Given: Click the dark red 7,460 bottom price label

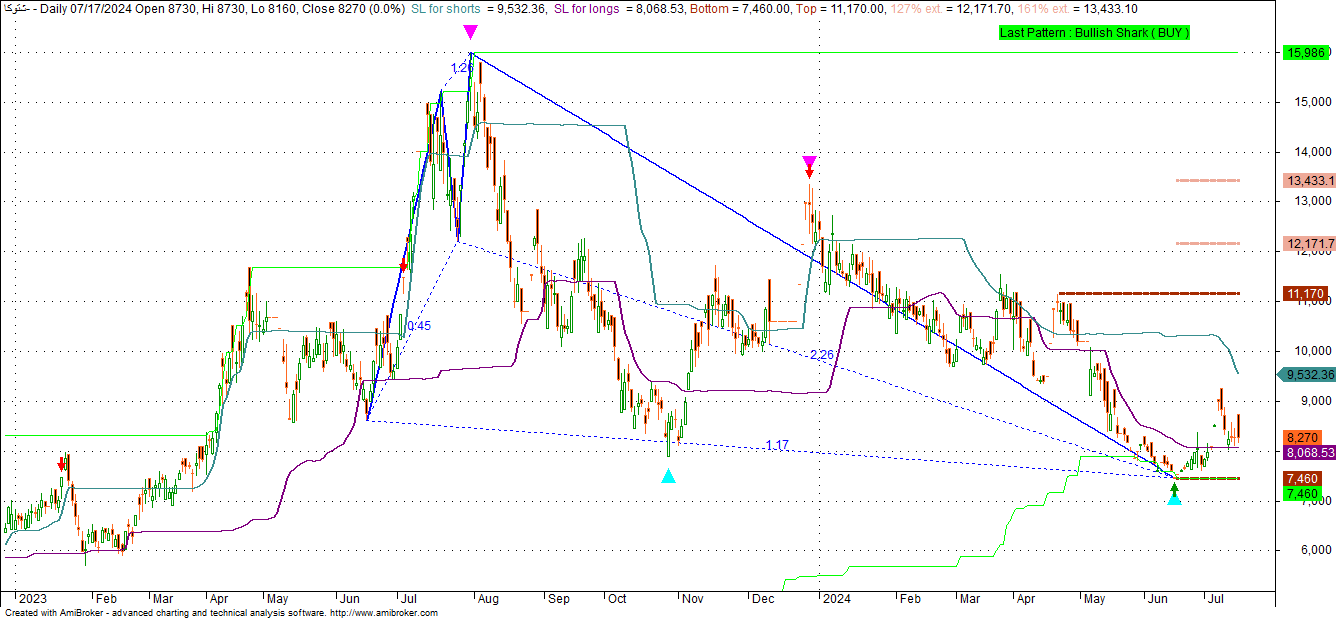Looking at the screenshot, I should click(1304, 479).
